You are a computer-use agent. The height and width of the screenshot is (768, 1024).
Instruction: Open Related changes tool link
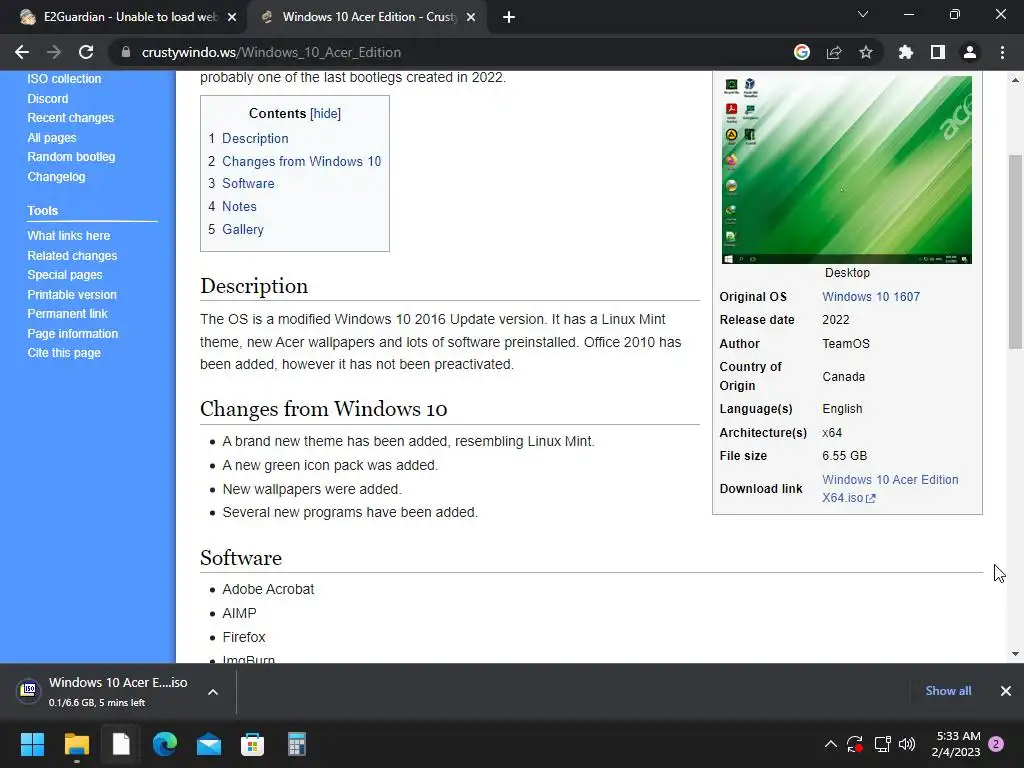pos(72,255)
